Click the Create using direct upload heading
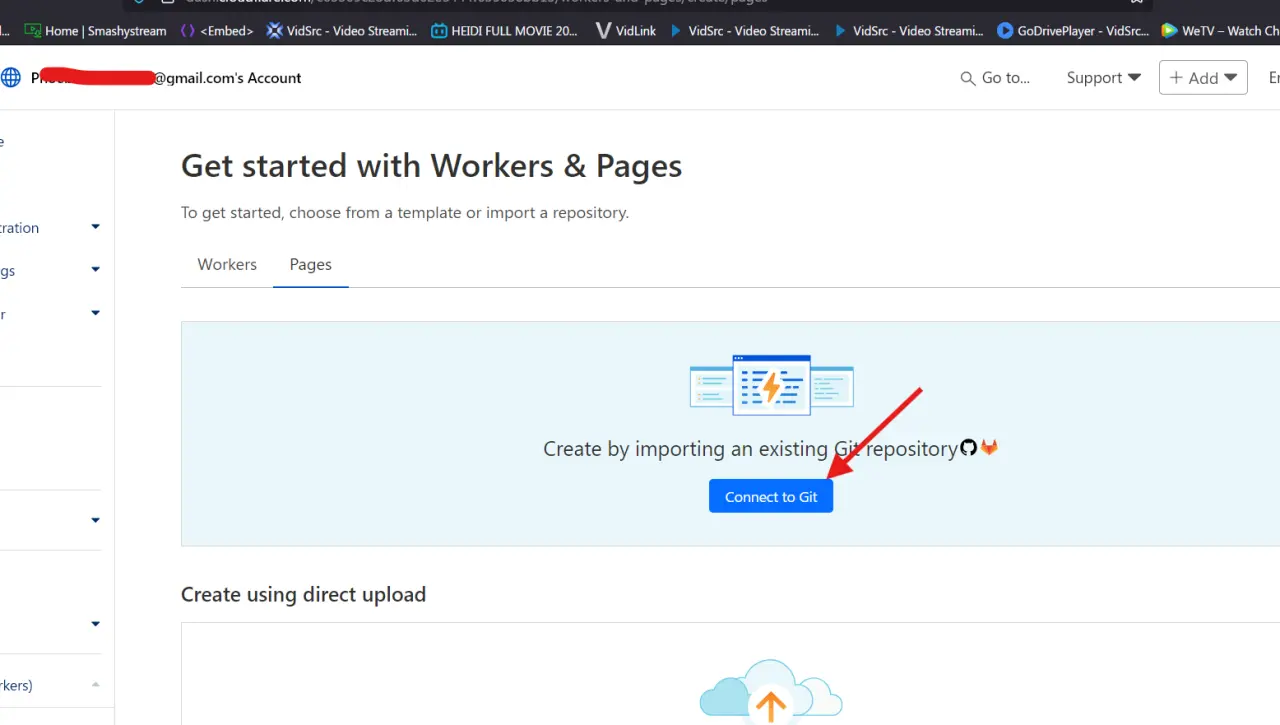Screen dimensions: 1280x725 coord(303,594)
